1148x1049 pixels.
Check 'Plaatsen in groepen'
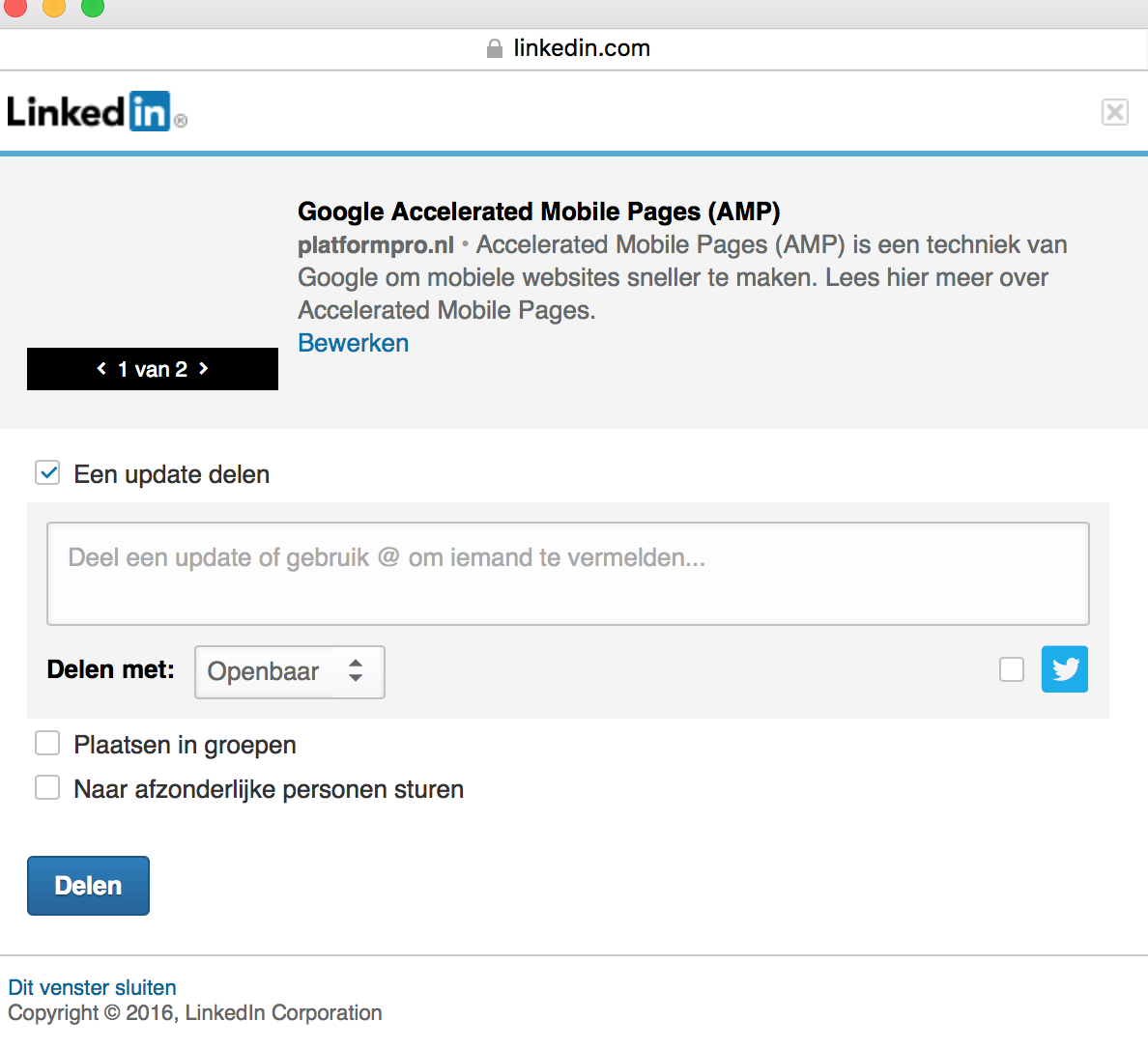coord(47,743)
